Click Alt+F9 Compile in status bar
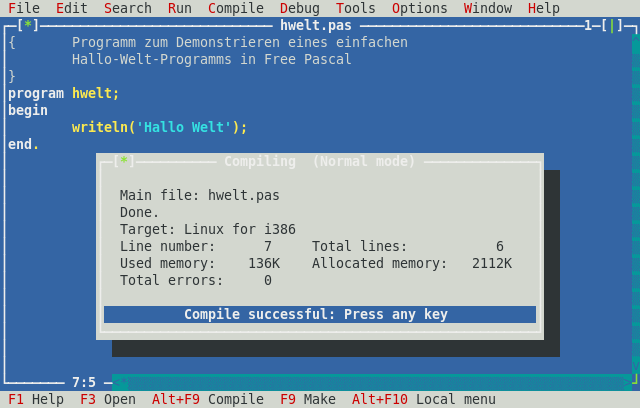This screenshot has width=640, height=408. [x=208, y=399]
